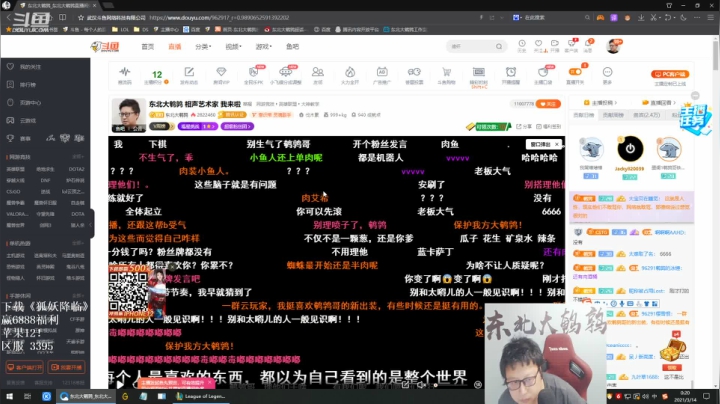Switch to the weekly contribution tab

click(x=613, y=115)
